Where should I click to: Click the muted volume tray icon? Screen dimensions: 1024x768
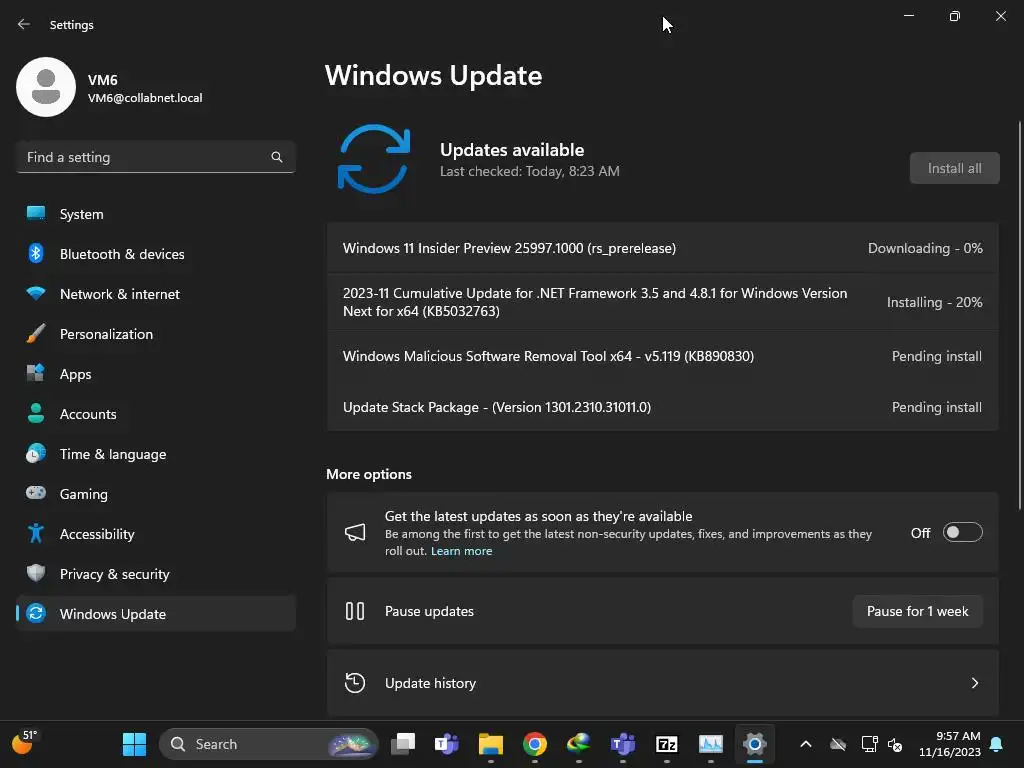(x=895, y=744)
